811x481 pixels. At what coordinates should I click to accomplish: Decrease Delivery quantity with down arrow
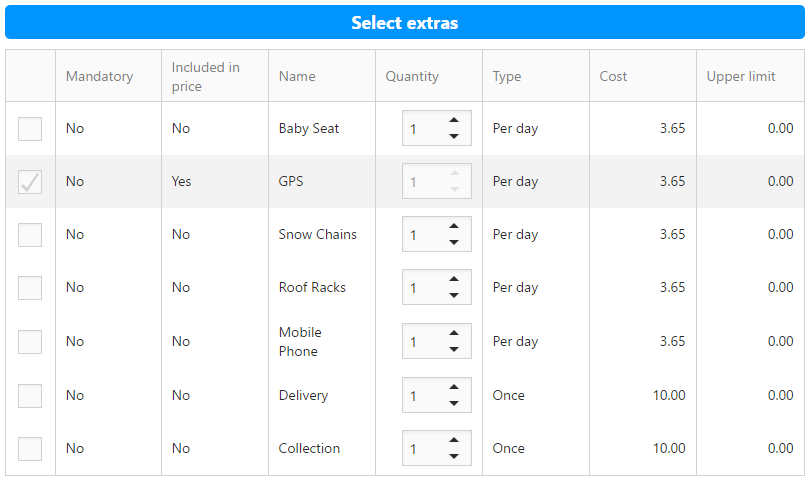click(x=454, y=403)
